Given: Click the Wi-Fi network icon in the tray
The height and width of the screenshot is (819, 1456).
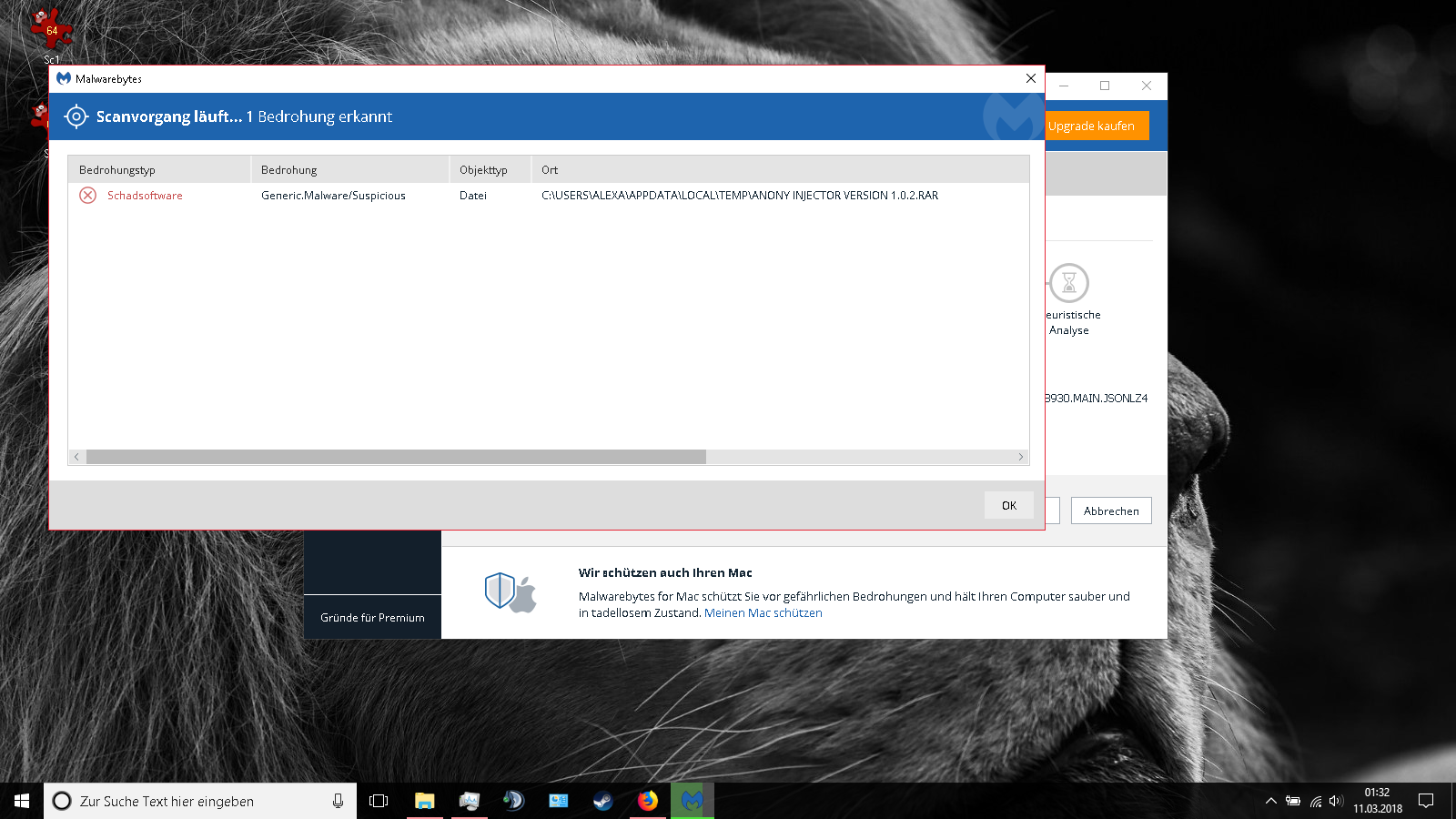Looking at the screenshot, I should [x=1315, y=801].
